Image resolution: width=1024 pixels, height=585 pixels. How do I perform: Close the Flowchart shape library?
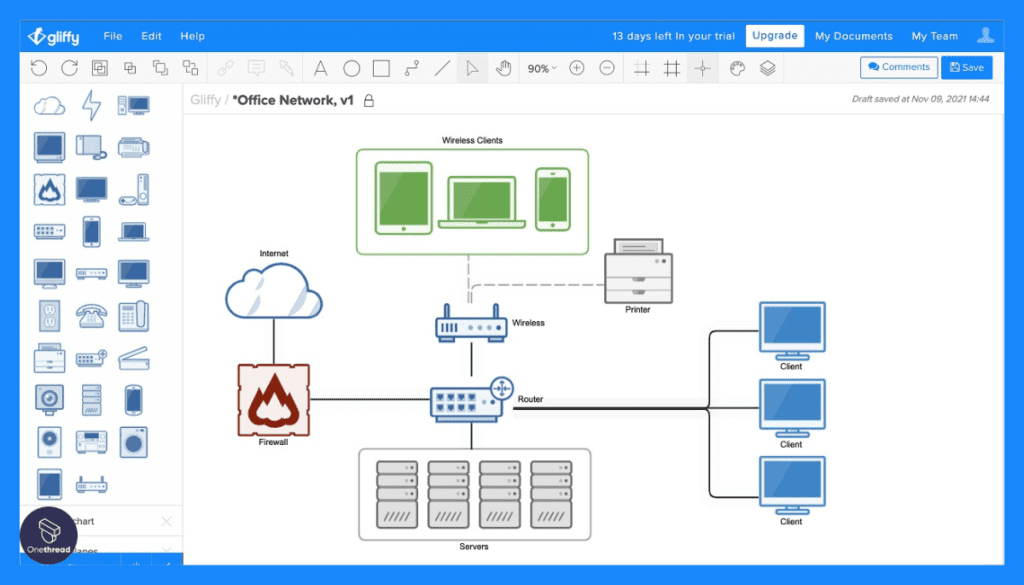coord(167,521)
